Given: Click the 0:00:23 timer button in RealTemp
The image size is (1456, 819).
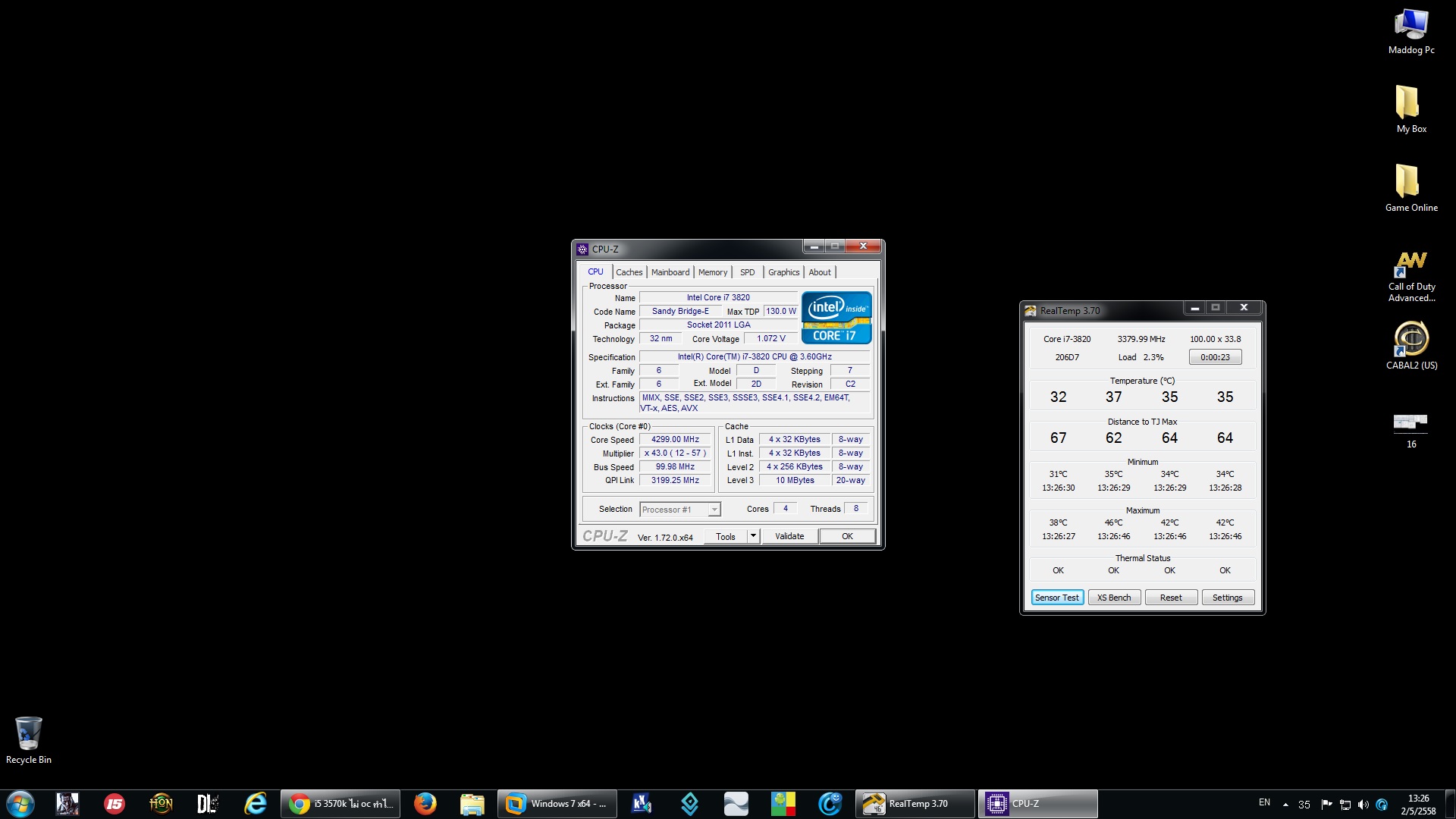Looking at the screenshot, I should pos(1215,357).
